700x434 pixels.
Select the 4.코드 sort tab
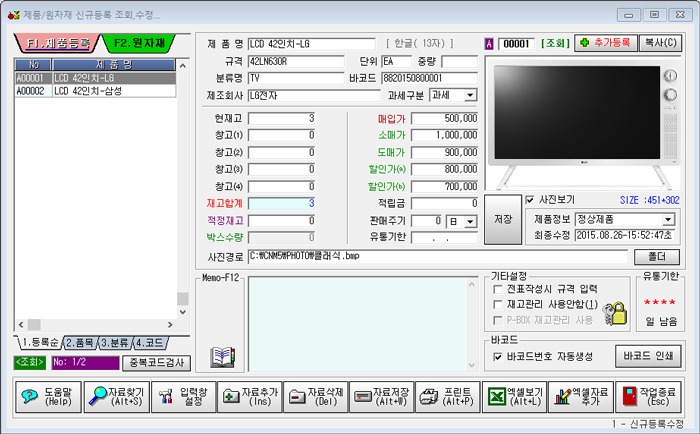click(x=150, y=343)
